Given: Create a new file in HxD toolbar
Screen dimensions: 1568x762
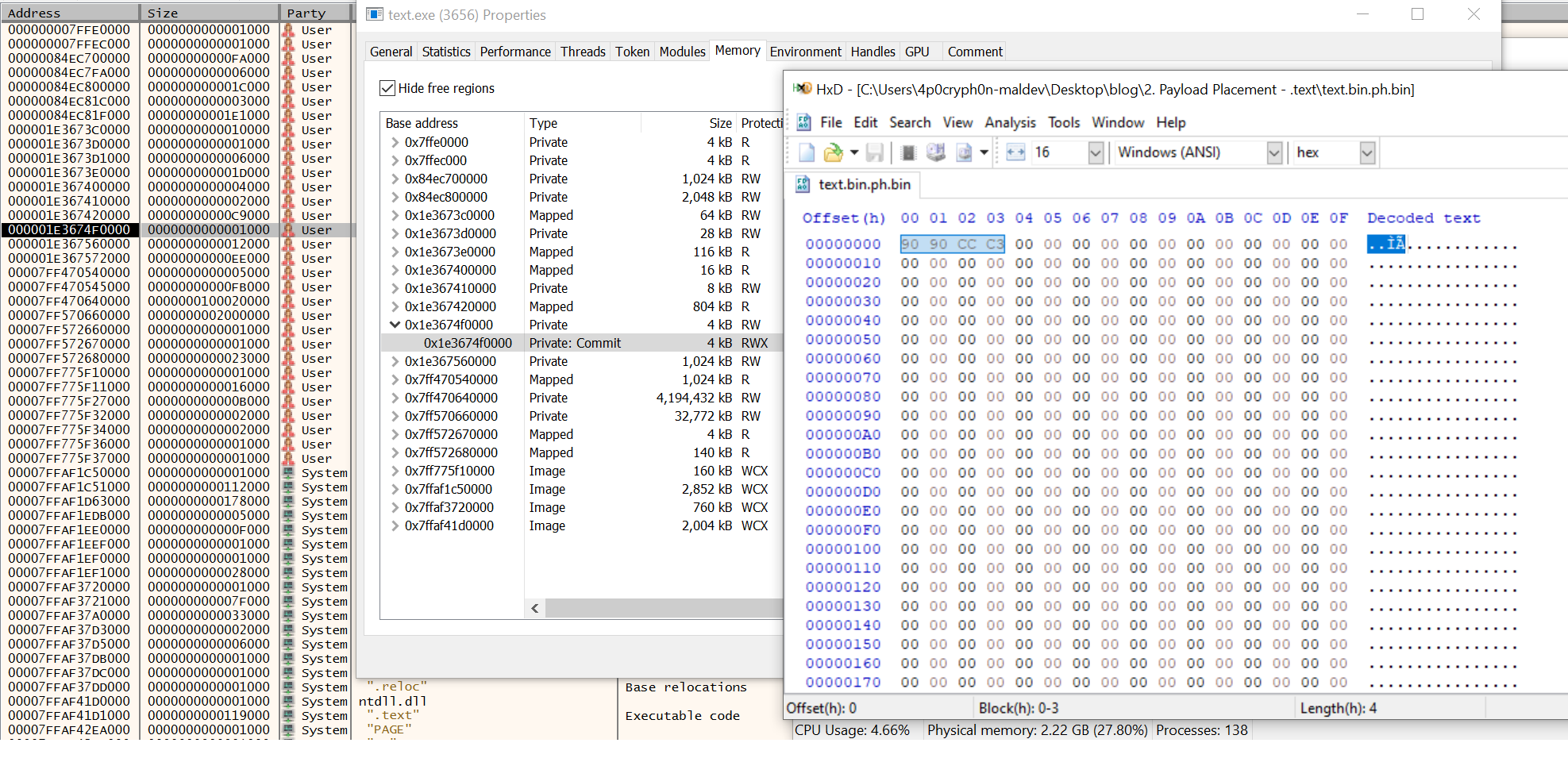Looking at the screenshot, I should click(807, 152).
